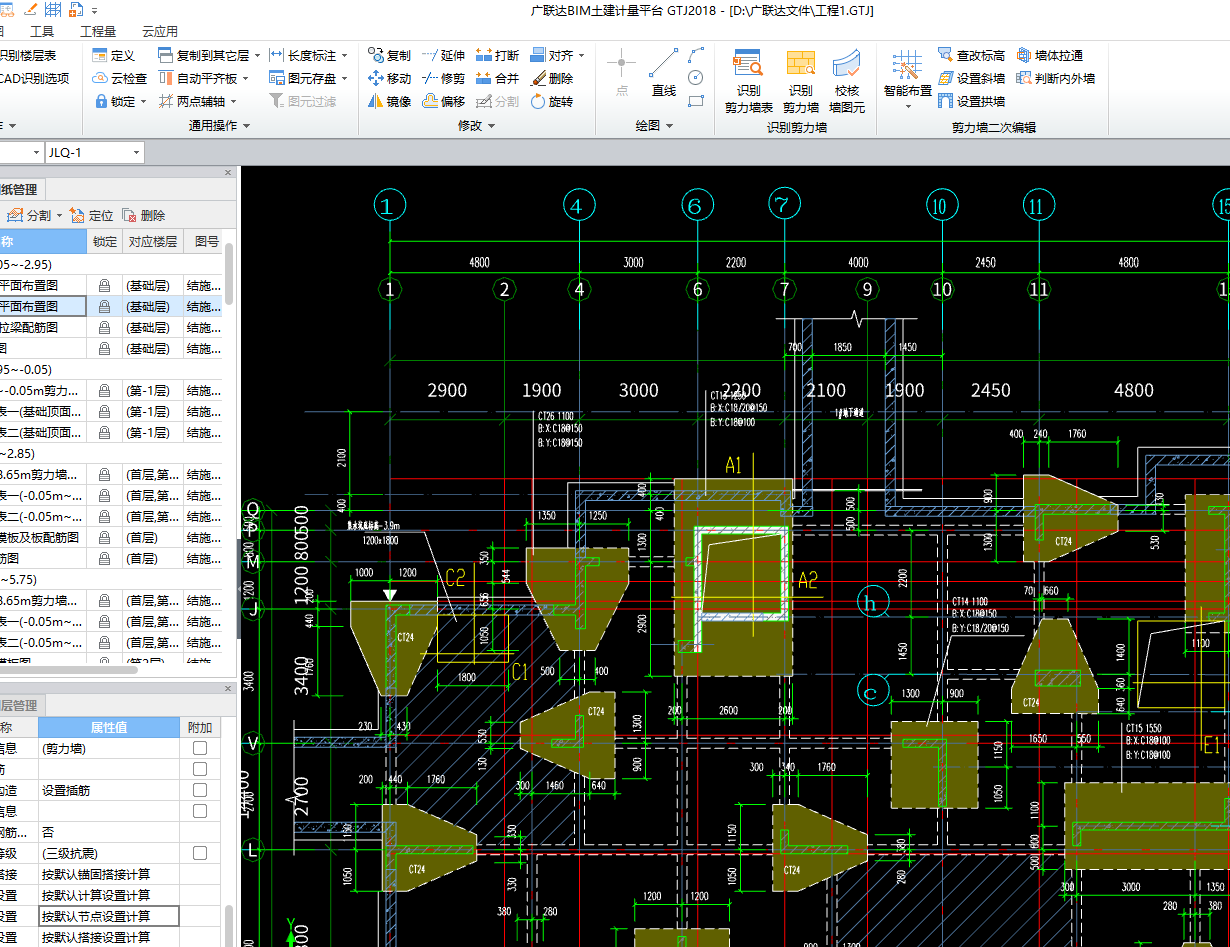1230x947 pixels.
Task: Select the 移动 (Move) tool
Action: coord(389,78)
